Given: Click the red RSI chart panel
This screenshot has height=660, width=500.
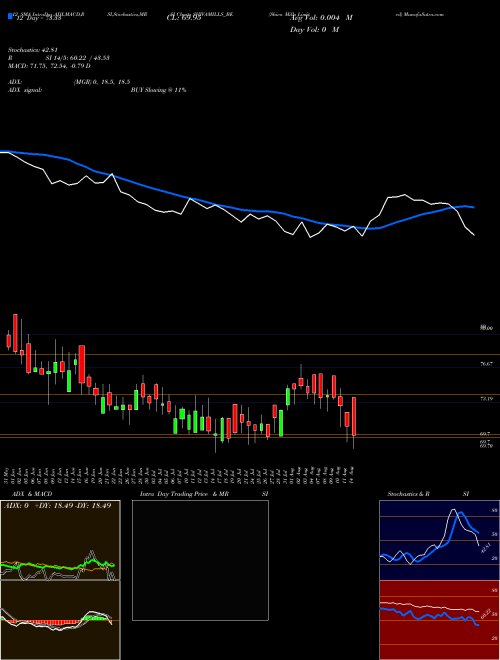Looking at the screenshot, I should pos(439,620).
